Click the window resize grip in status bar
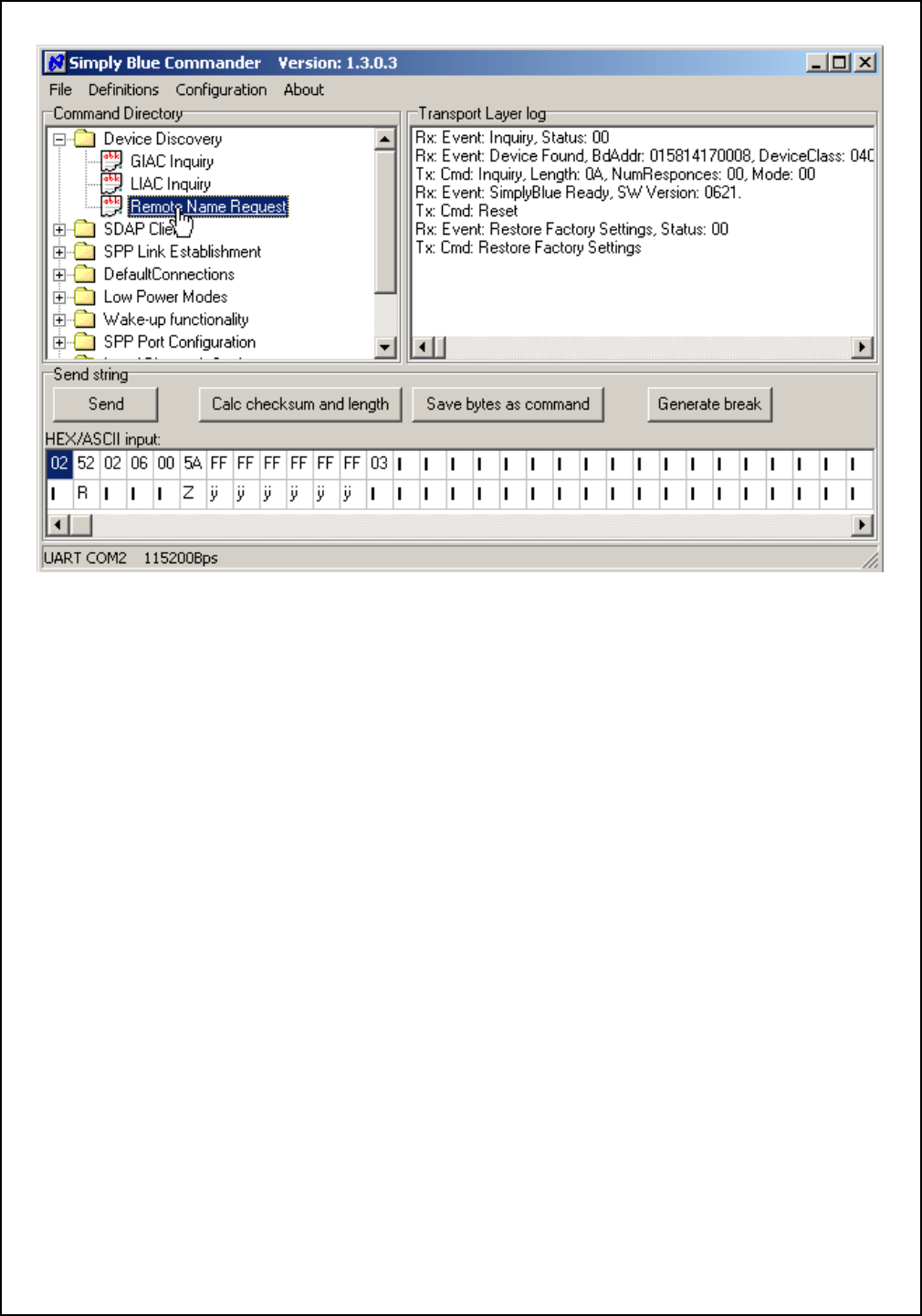This screenshot has height=1316, width=922. [x=871, y=560]
